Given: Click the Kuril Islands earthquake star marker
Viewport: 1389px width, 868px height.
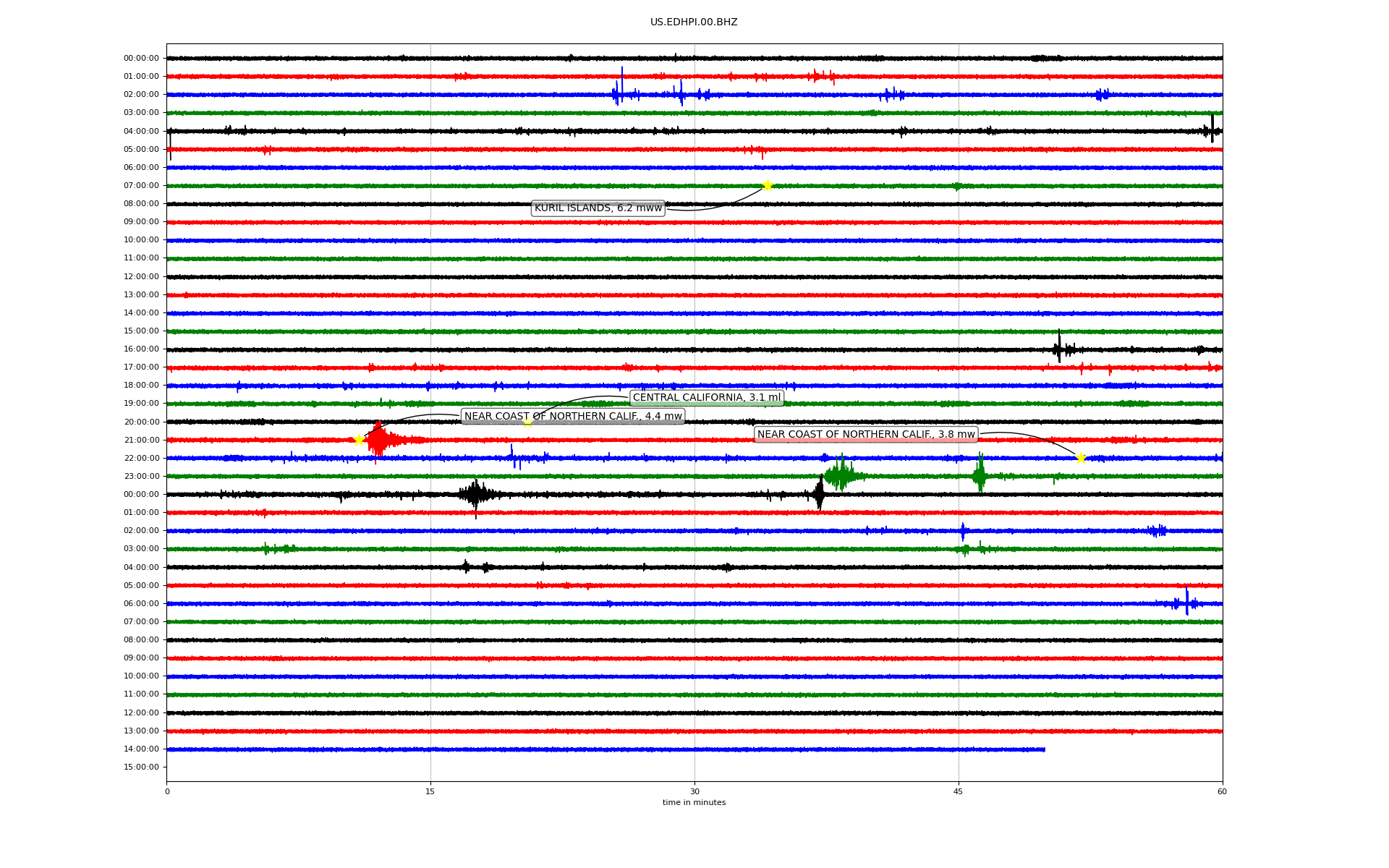Looking at the screenshot, I should (x=768, y=186).
